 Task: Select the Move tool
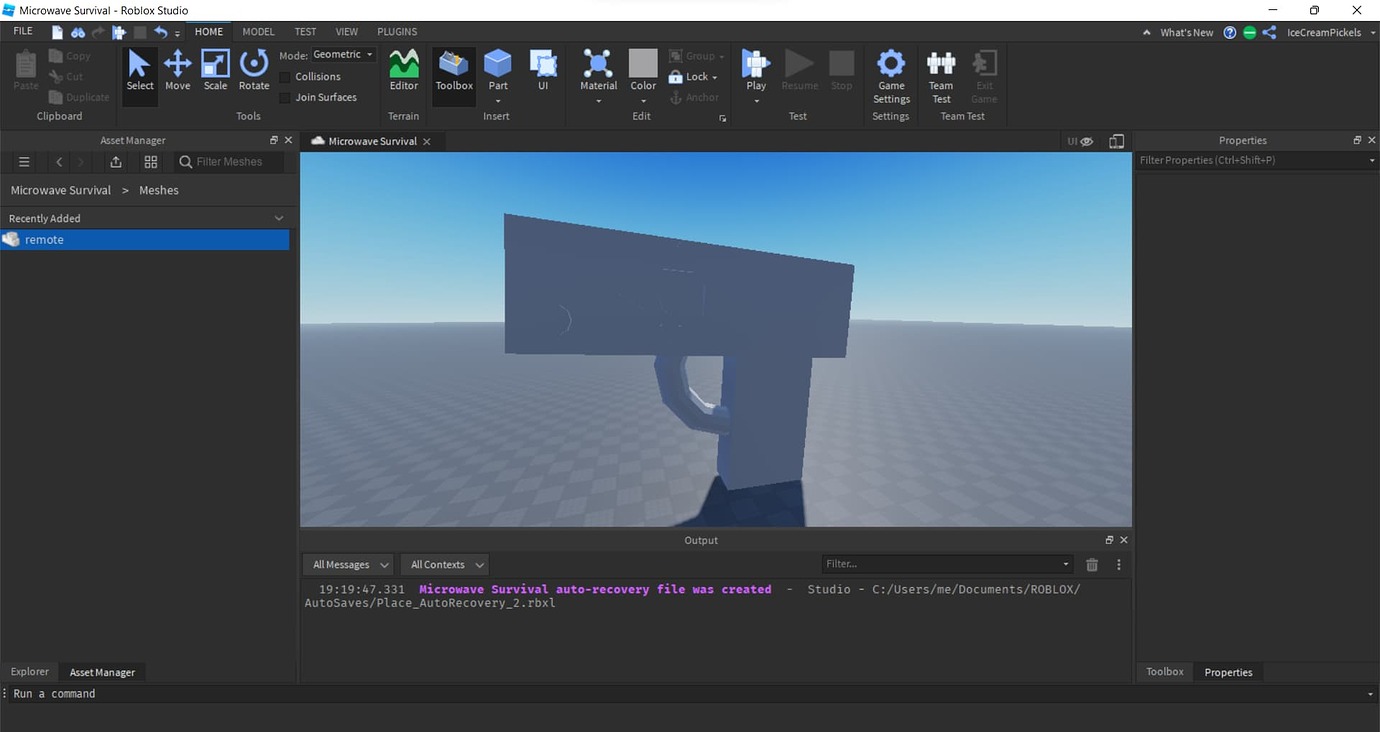coord(177,70)
